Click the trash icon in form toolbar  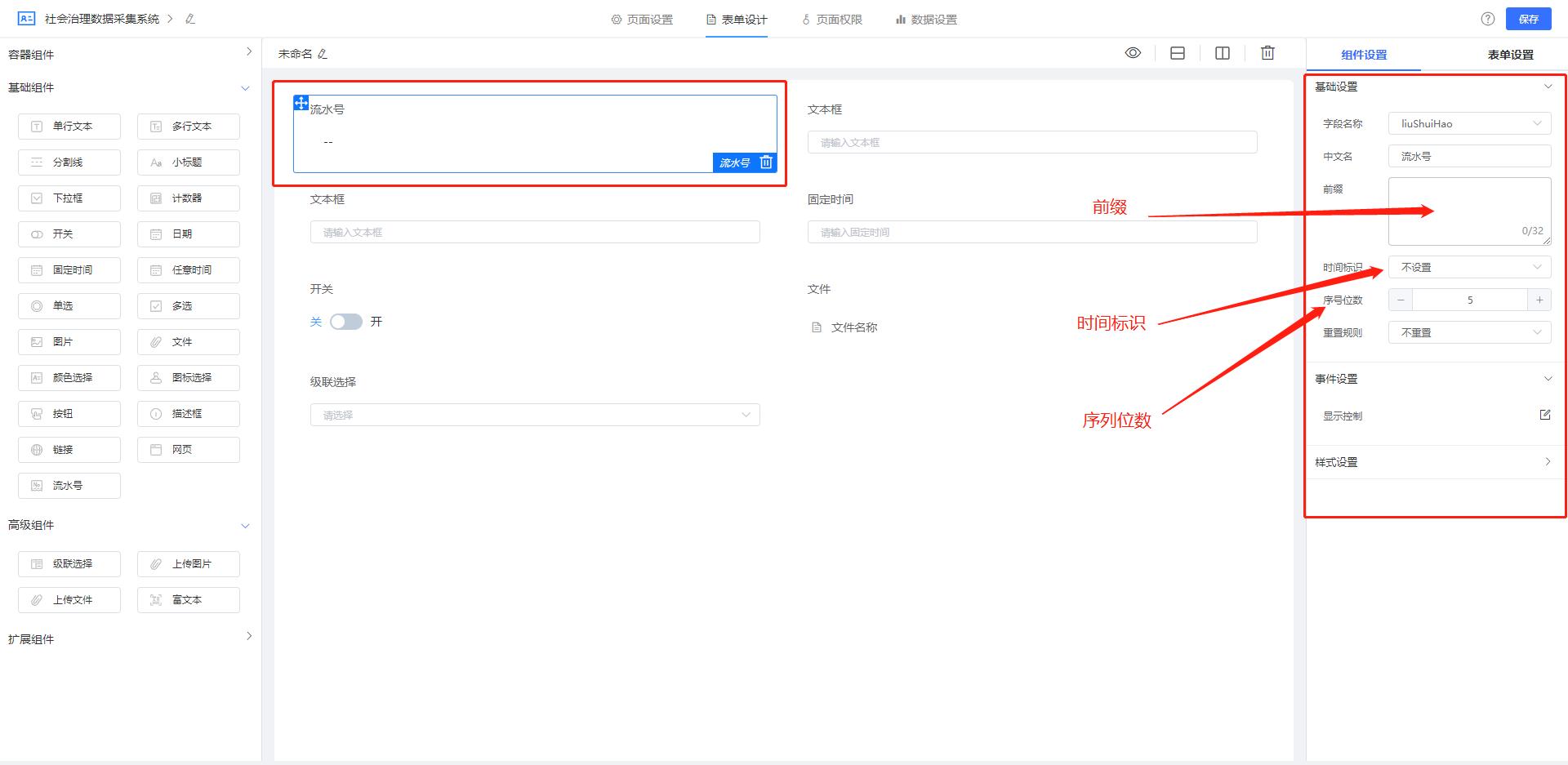coord(1267,53)
